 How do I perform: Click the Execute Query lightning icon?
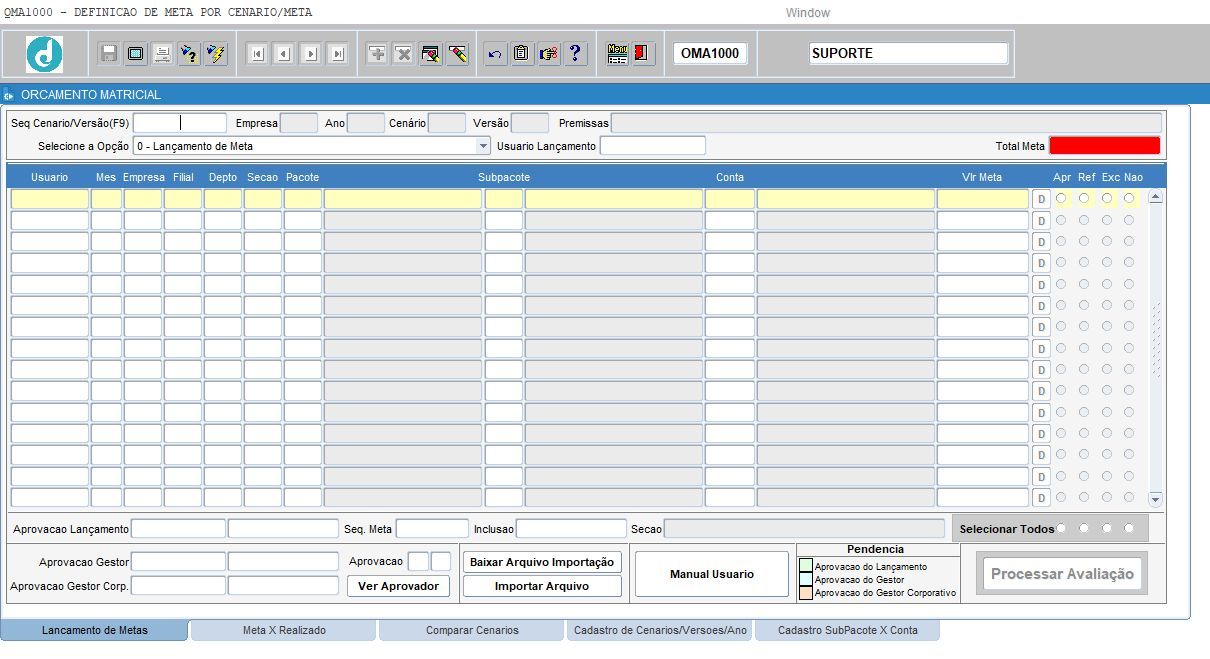coord(216,54)
